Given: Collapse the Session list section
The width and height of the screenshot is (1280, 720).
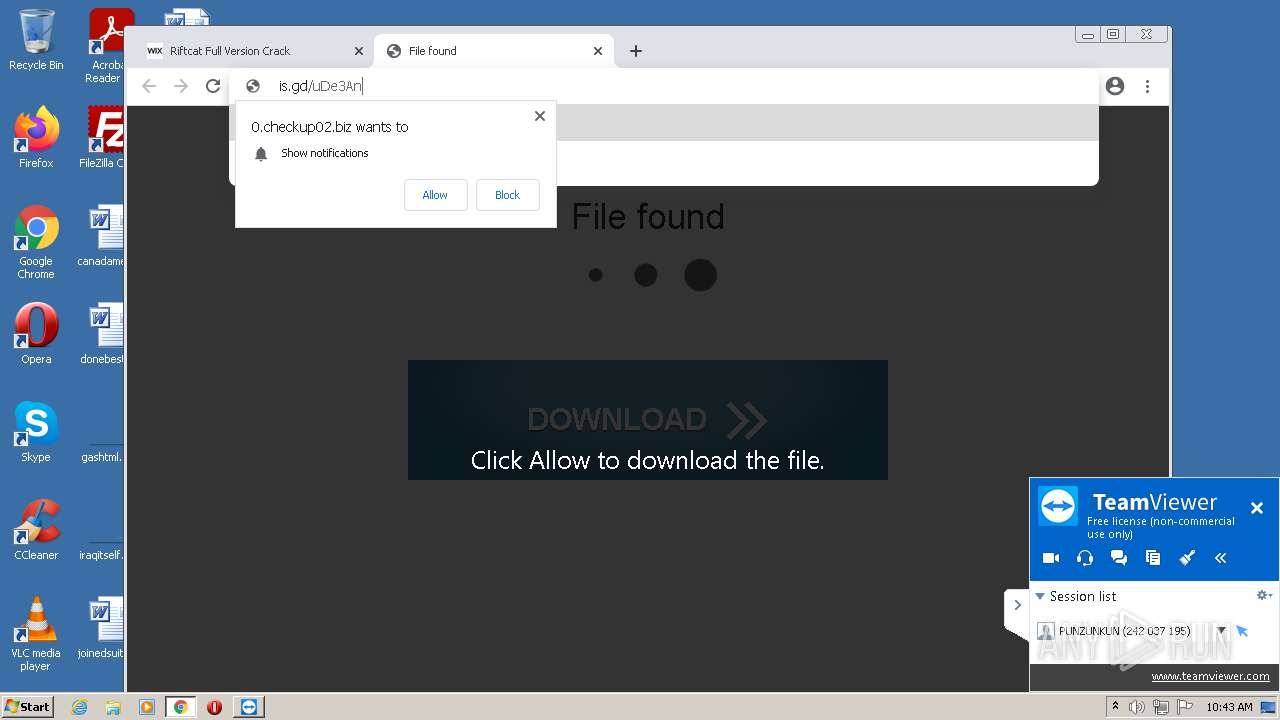Looking at the screenshot, I should pos(1040,596).
